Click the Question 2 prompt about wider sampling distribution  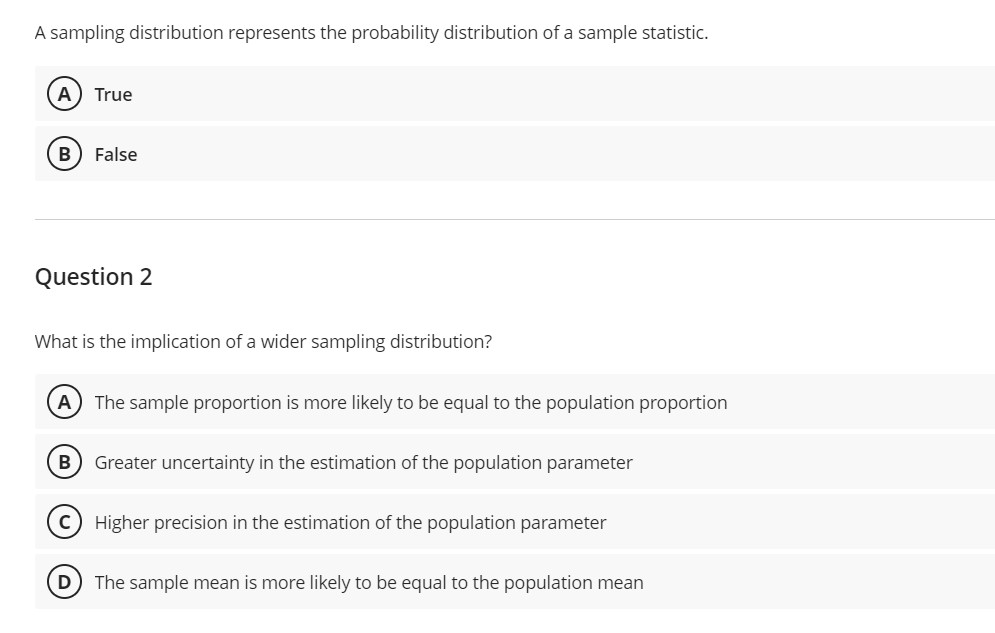(263, 341)
